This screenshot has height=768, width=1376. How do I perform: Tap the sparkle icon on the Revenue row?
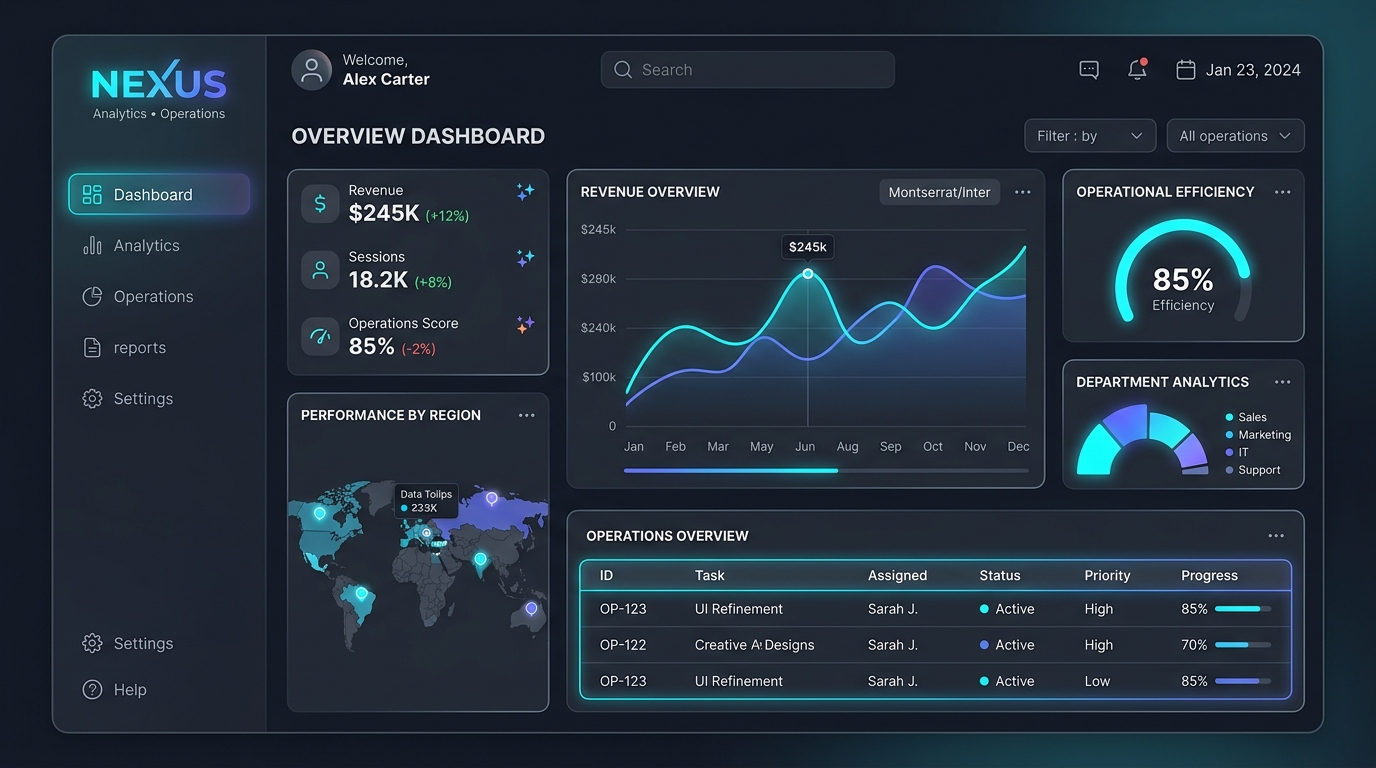pos(525,191)
